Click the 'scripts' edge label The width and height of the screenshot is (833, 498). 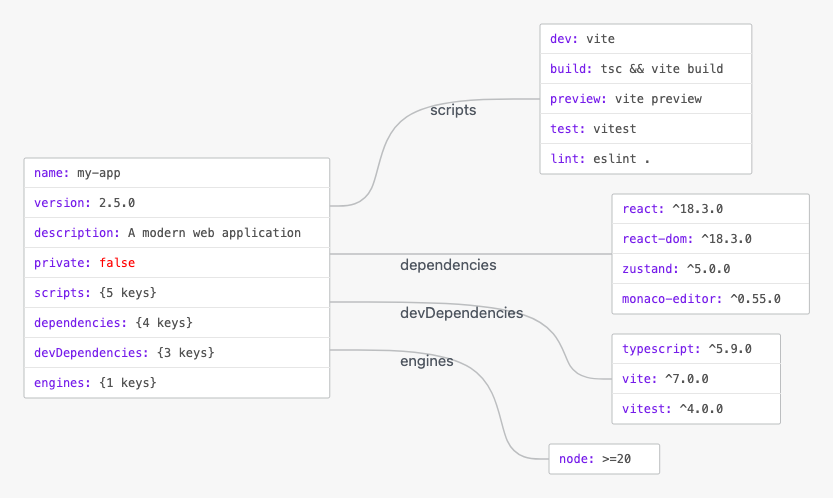453,110
